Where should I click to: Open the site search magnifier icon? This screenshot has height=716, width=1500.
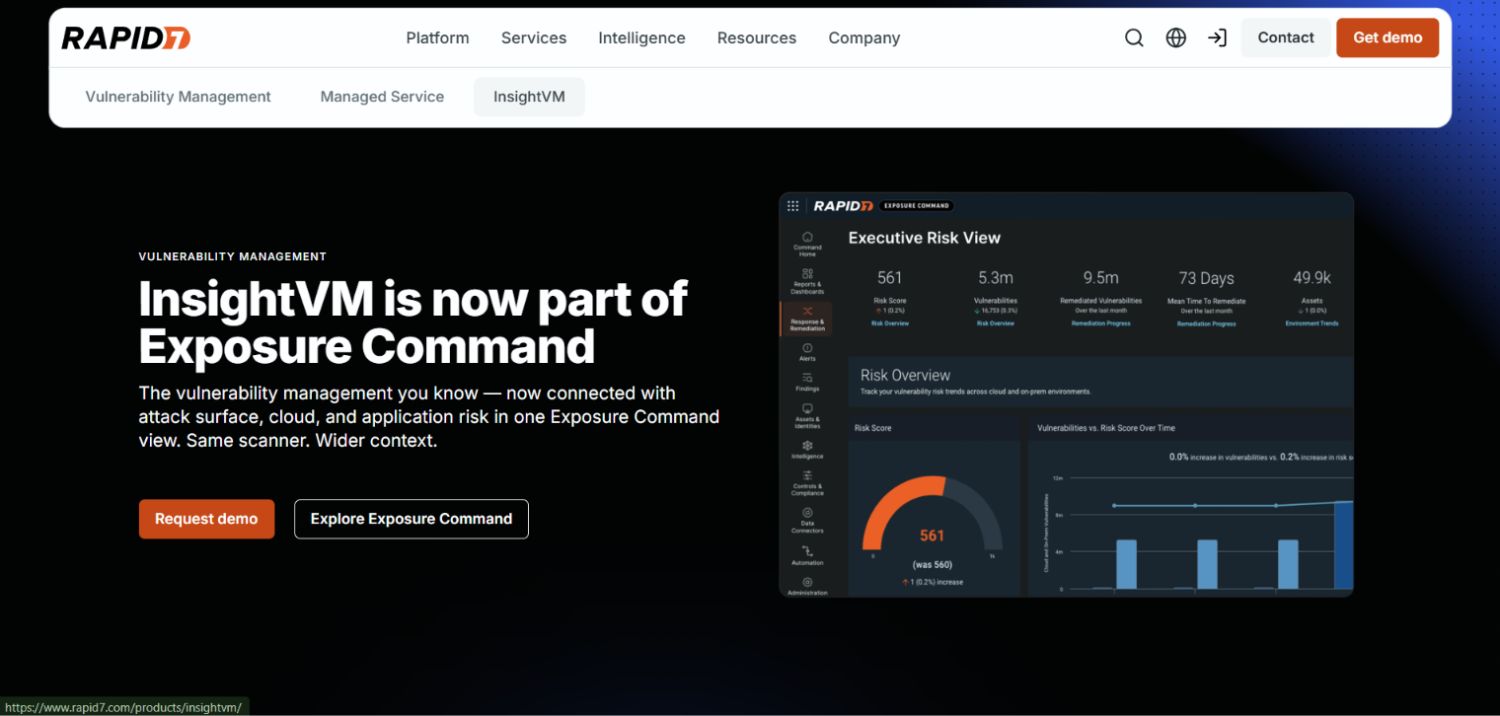[1134, 38]
